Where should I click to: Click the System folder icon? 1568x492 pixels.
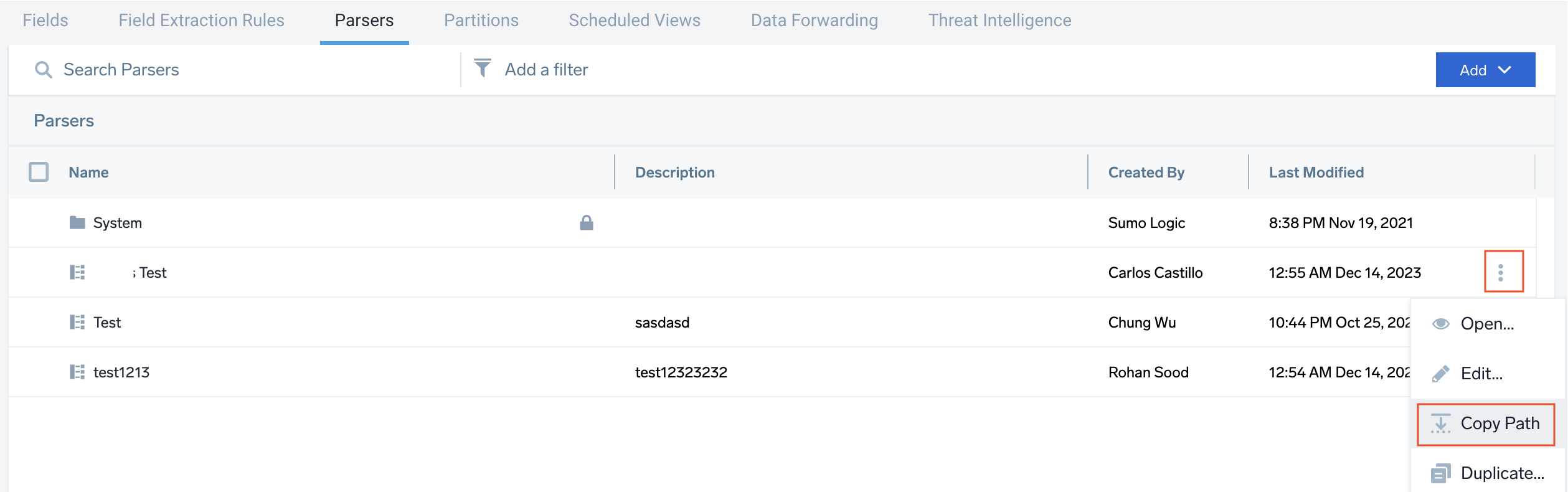point(77,222)
